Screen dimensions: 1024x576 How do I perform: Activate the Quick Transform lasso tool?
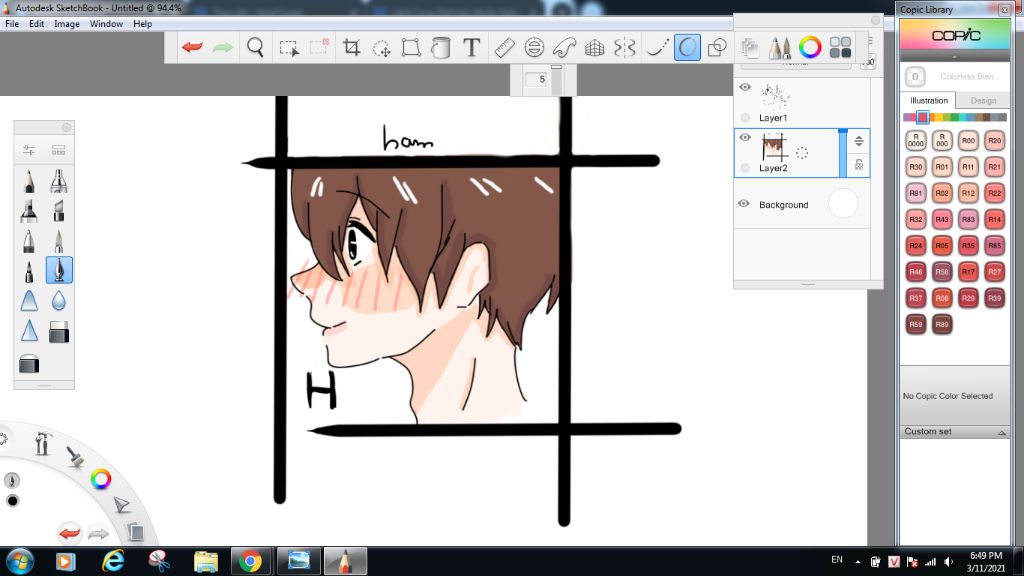pos(381,48)
